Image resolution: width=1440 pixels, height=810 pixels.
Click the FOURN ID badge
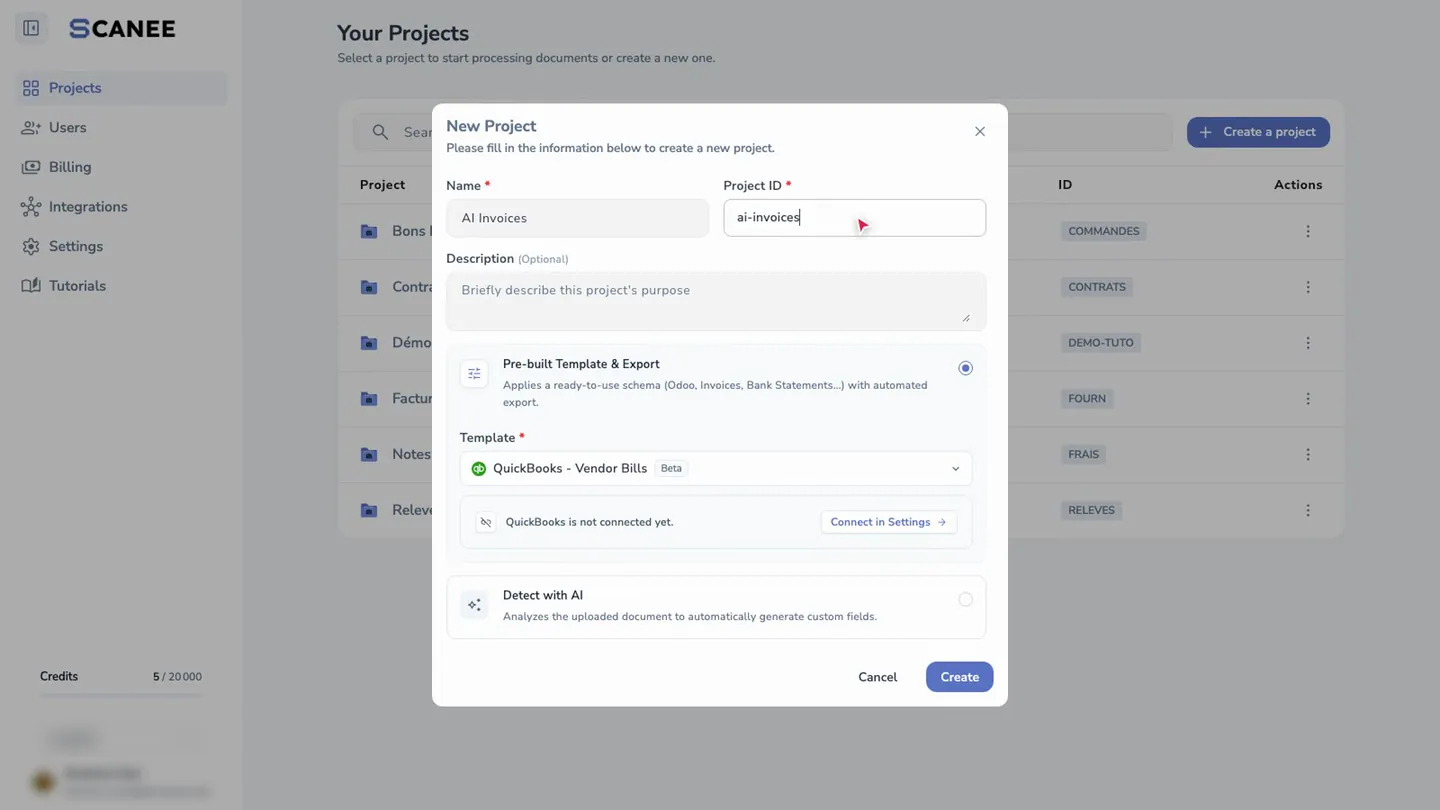[x=1087, y=398]
